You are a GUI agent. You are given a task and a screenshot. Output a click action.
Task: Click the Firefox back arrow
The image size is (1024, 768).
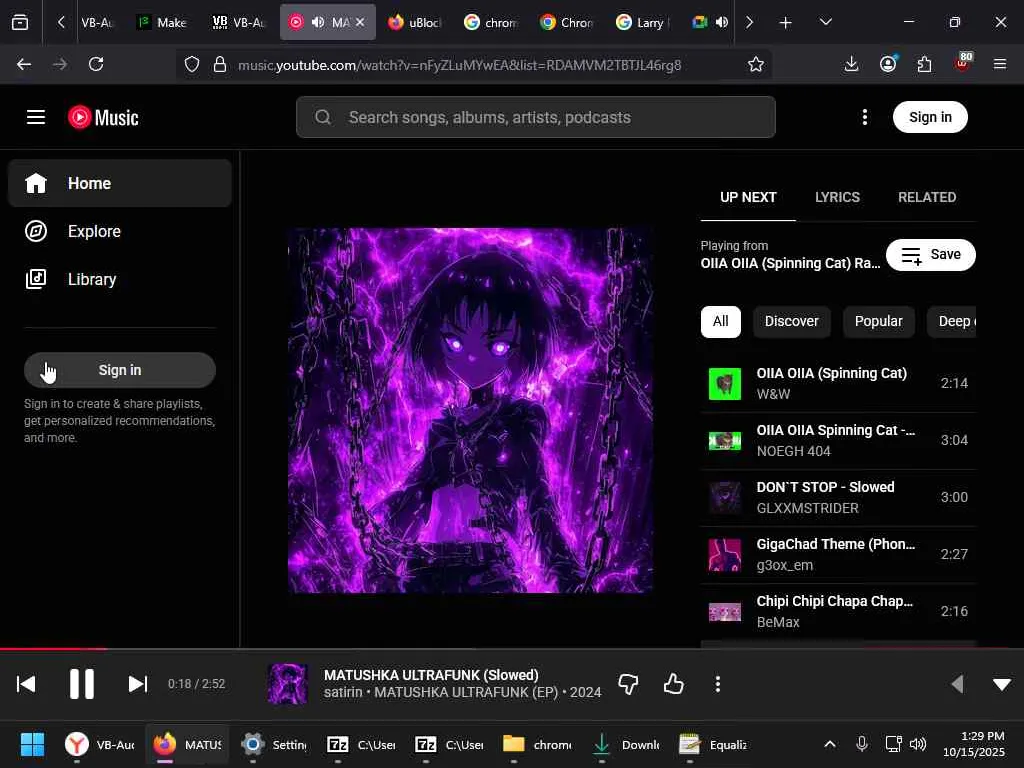point(24,64)
